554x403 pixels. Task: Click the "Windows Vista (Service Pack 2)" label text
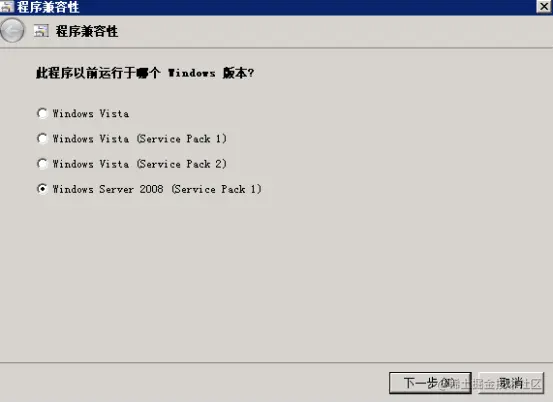tap(140, 164)
